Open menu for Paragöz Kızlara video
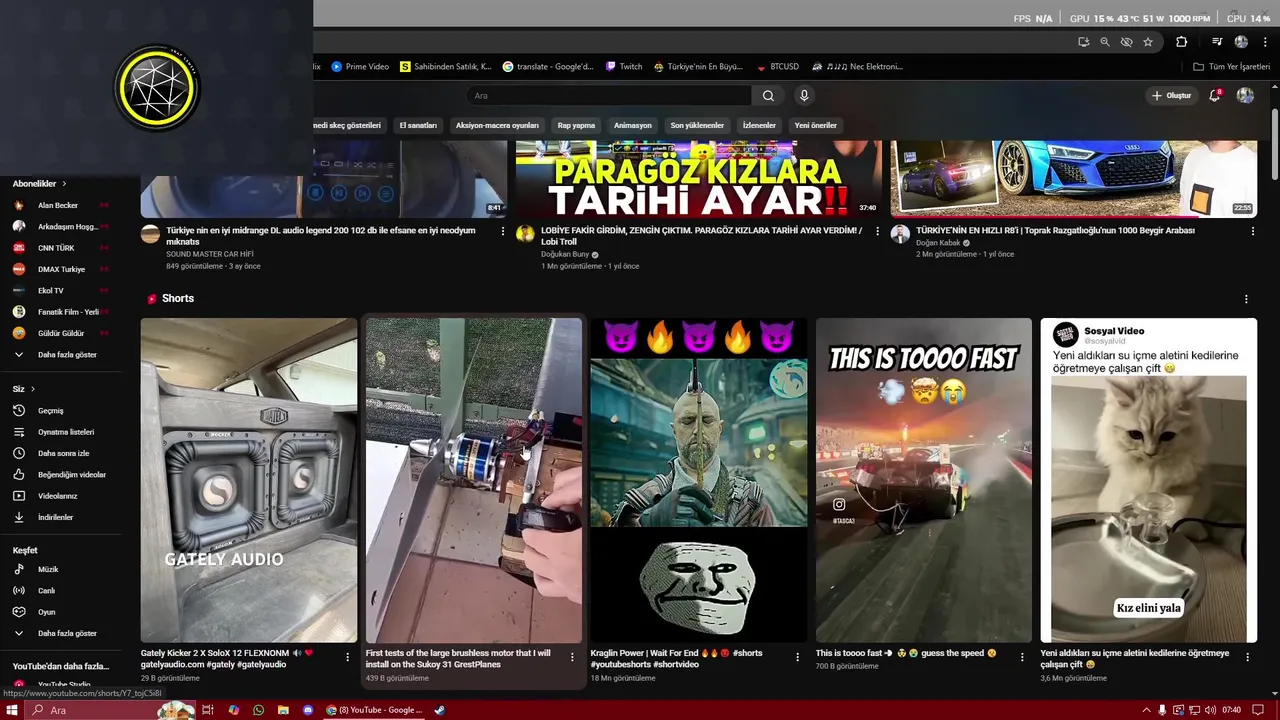This screenshot has width=1280, height=720. (x=877, y=231)
